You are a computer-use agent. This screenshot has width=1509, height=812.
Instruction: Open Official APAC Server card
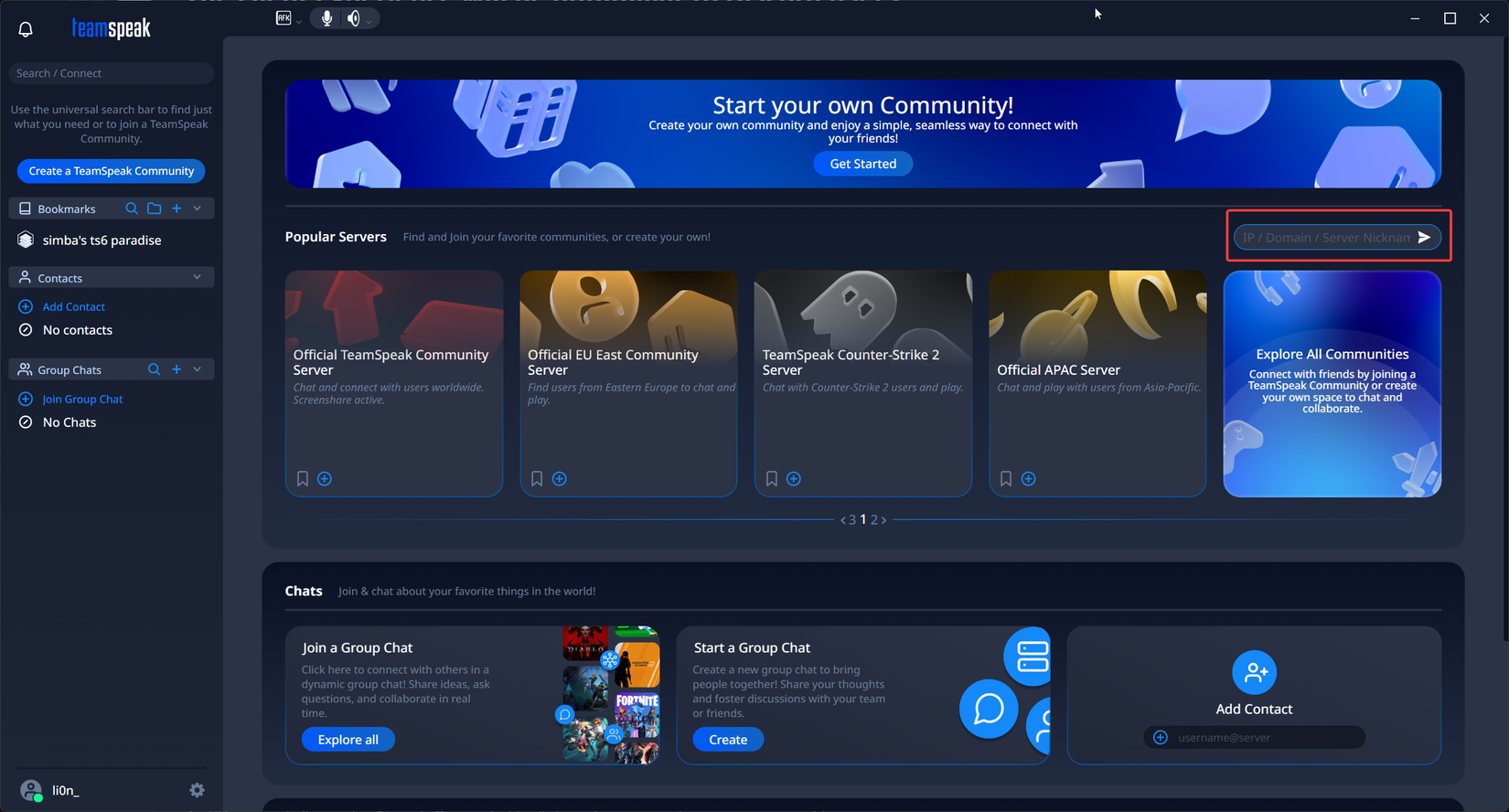coord(1097,383)
